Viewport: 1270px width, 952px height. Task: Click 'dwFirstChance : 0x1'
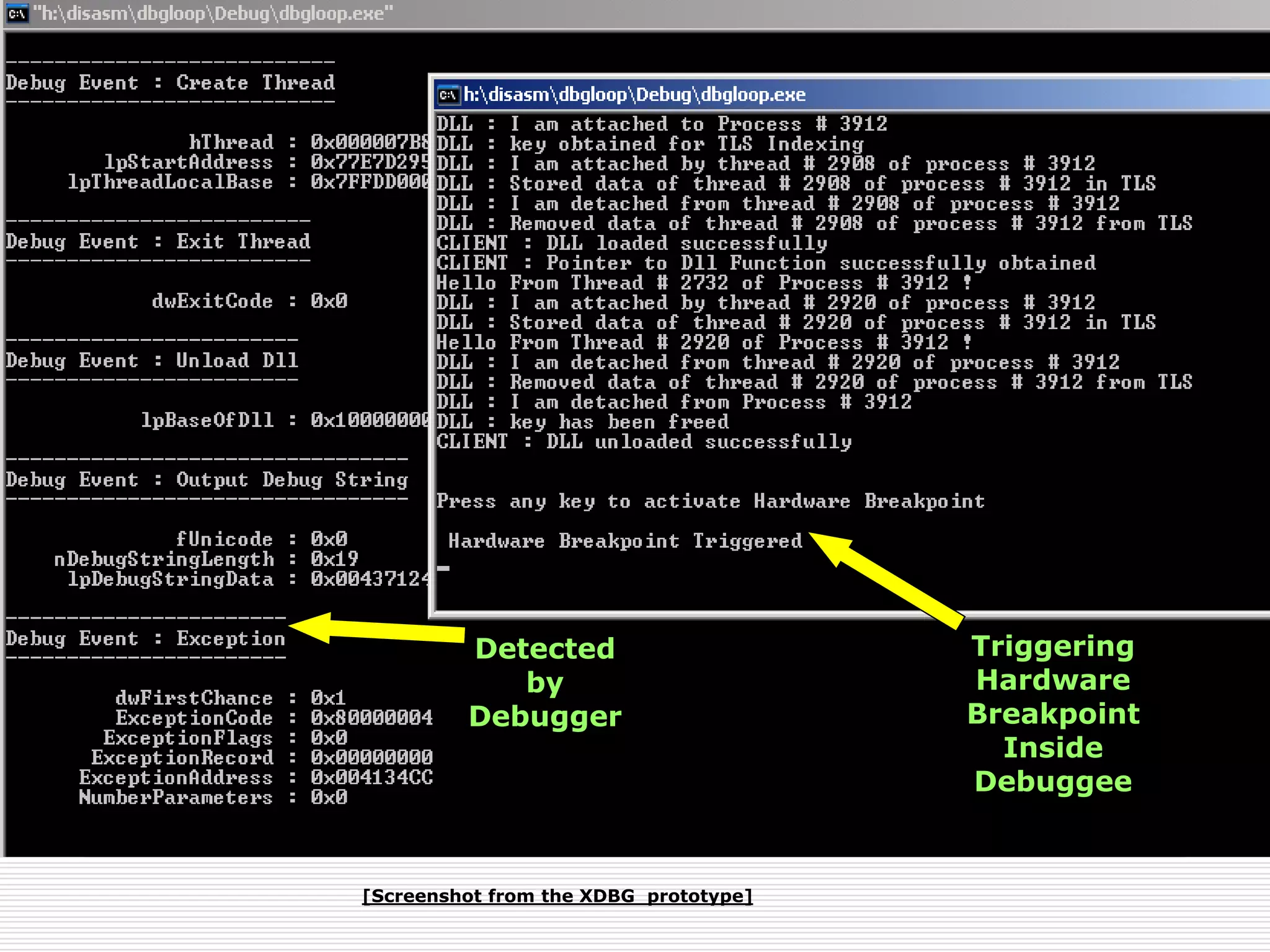pos(231,698)
